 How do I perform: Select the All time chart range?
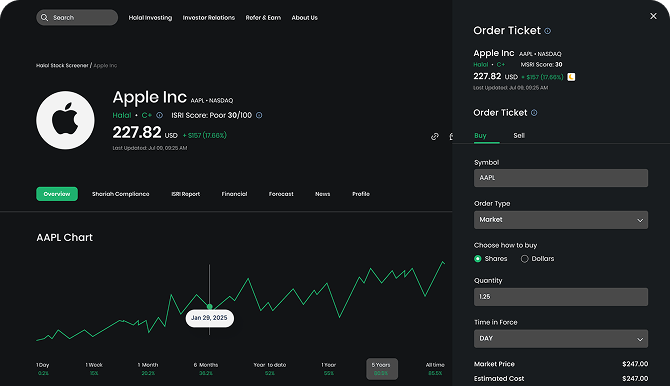click(435, 368)
